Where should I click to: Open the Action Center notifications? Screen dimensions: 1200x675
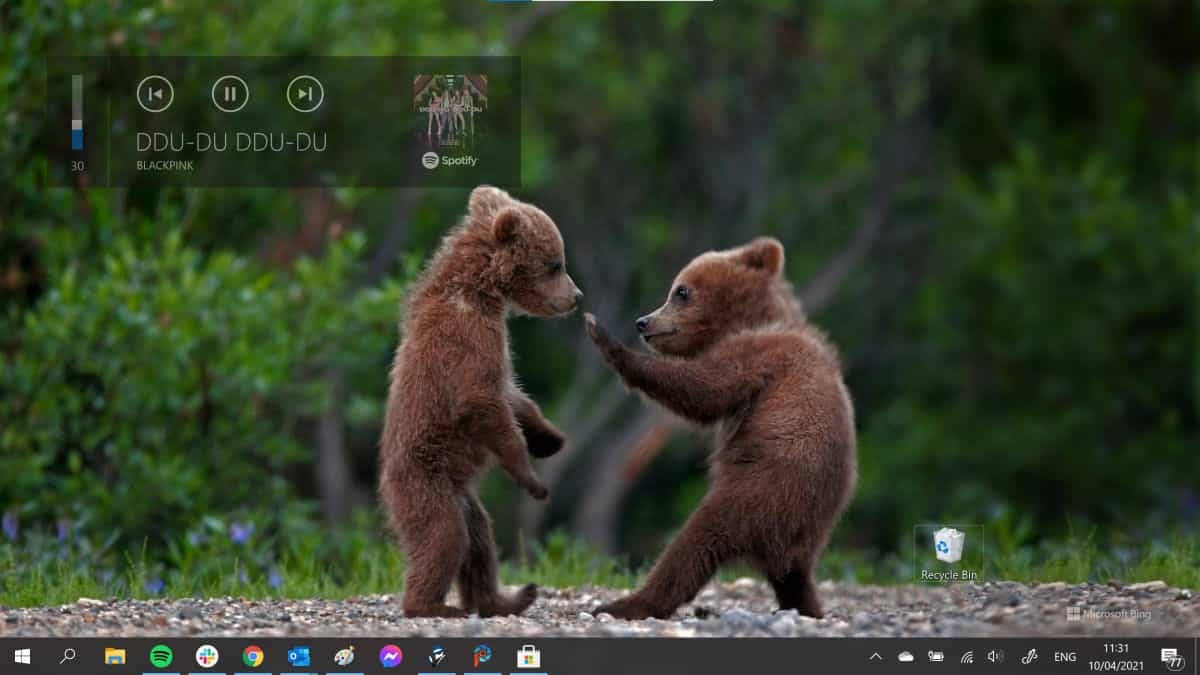coord(1172,657)
